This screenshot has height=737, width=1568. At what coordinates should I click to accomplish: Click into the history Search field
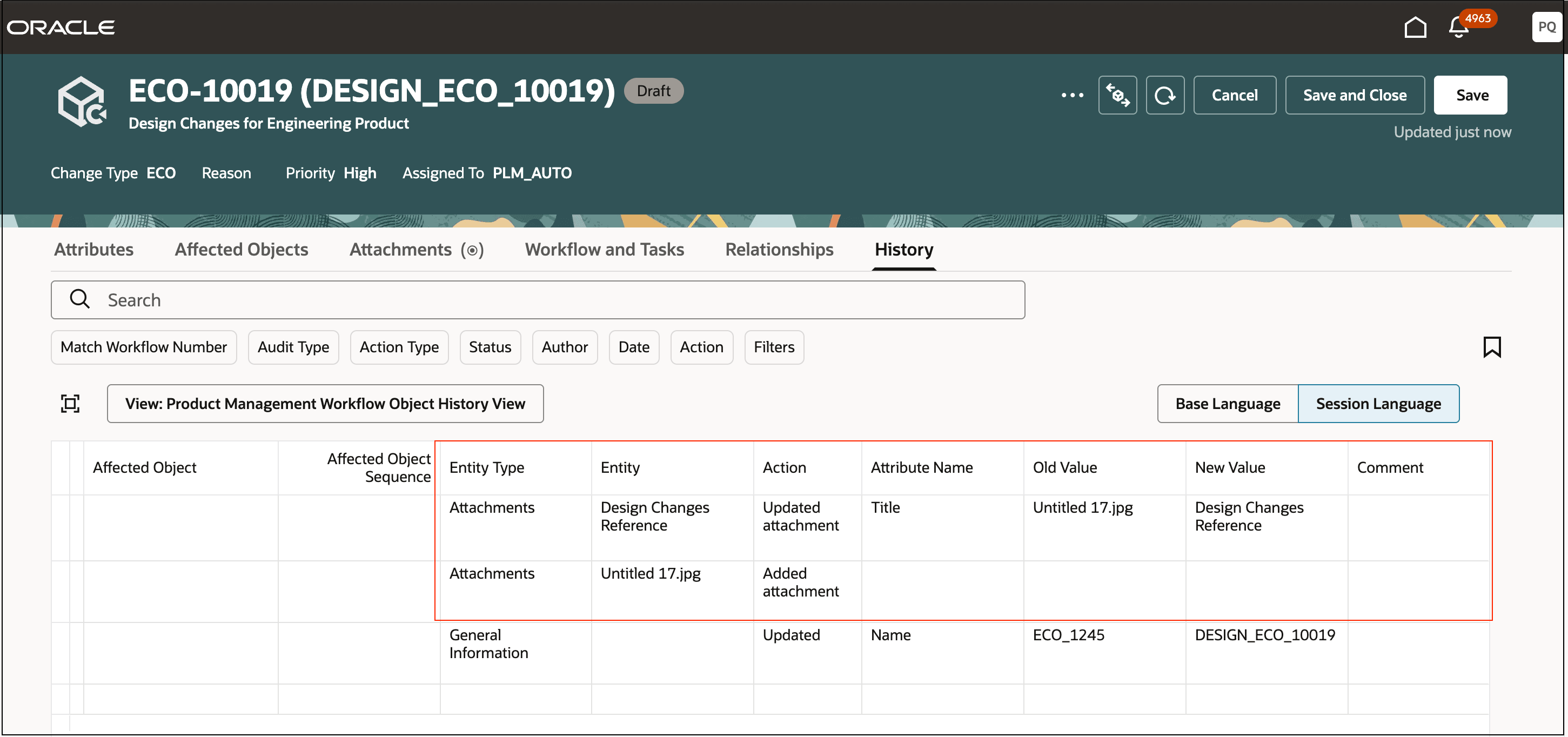(538, 299)
